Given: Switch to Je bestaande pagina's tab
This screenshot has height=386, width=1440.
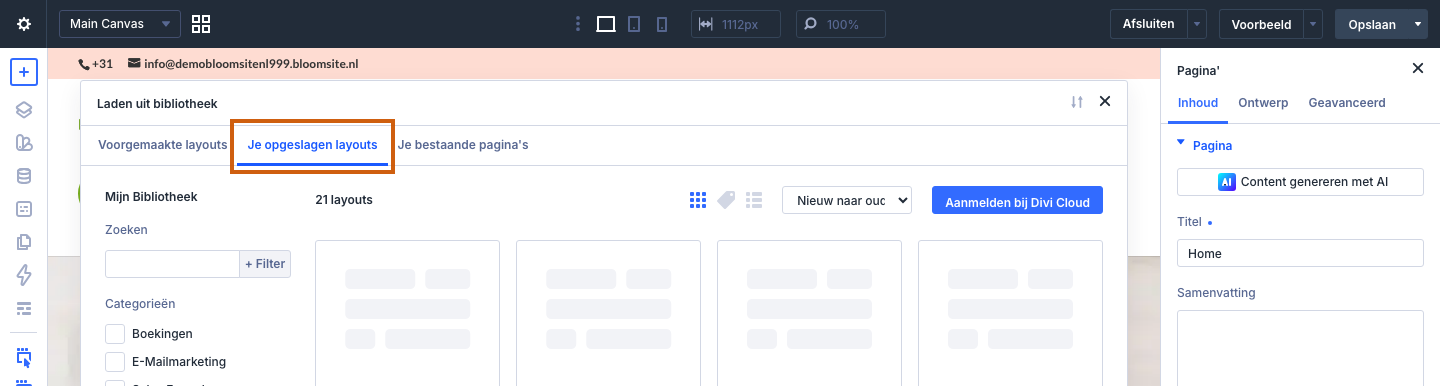Looking at the screenshot, I should click(463, 145).
